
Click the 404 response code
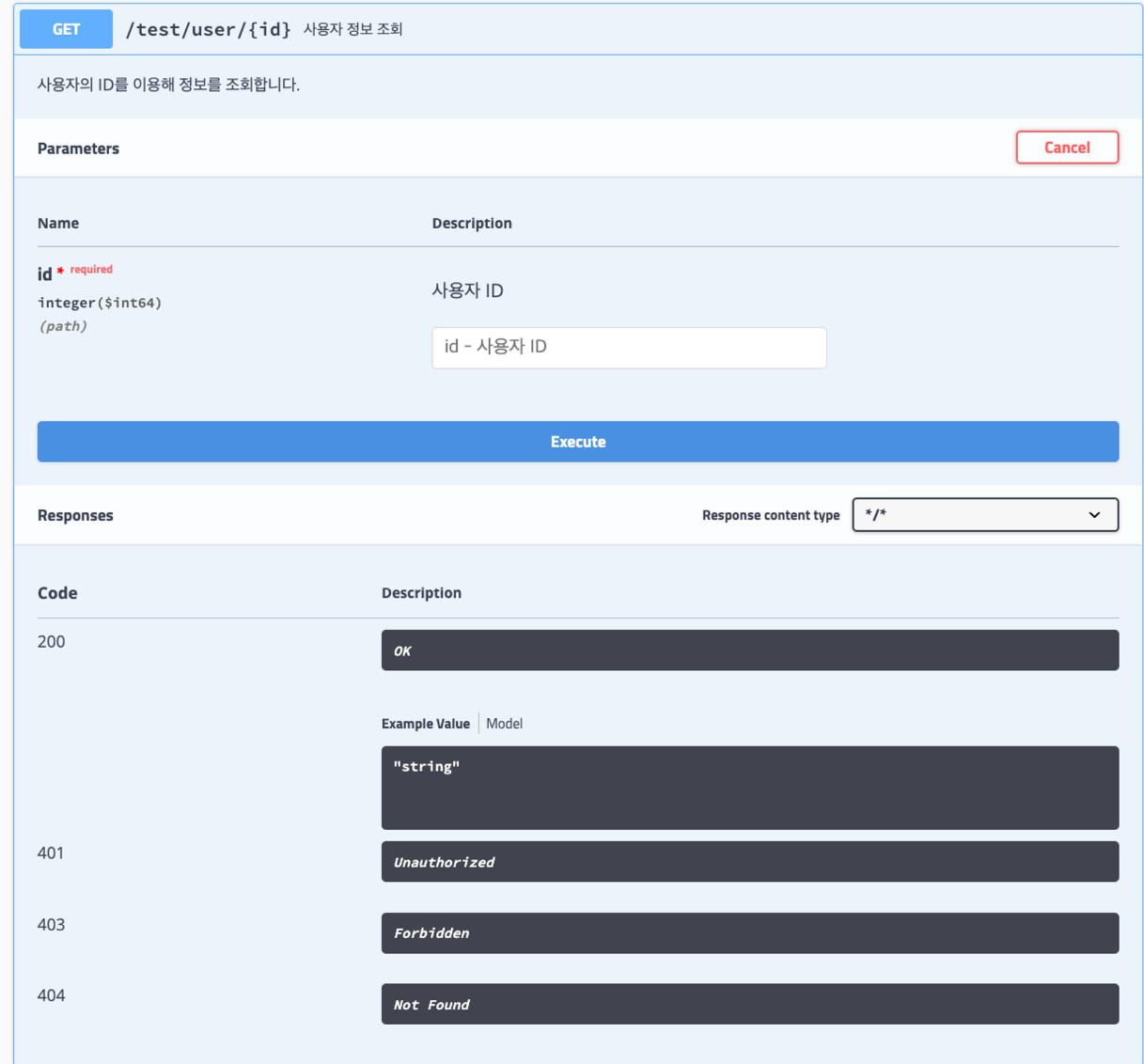click(52, 995)
